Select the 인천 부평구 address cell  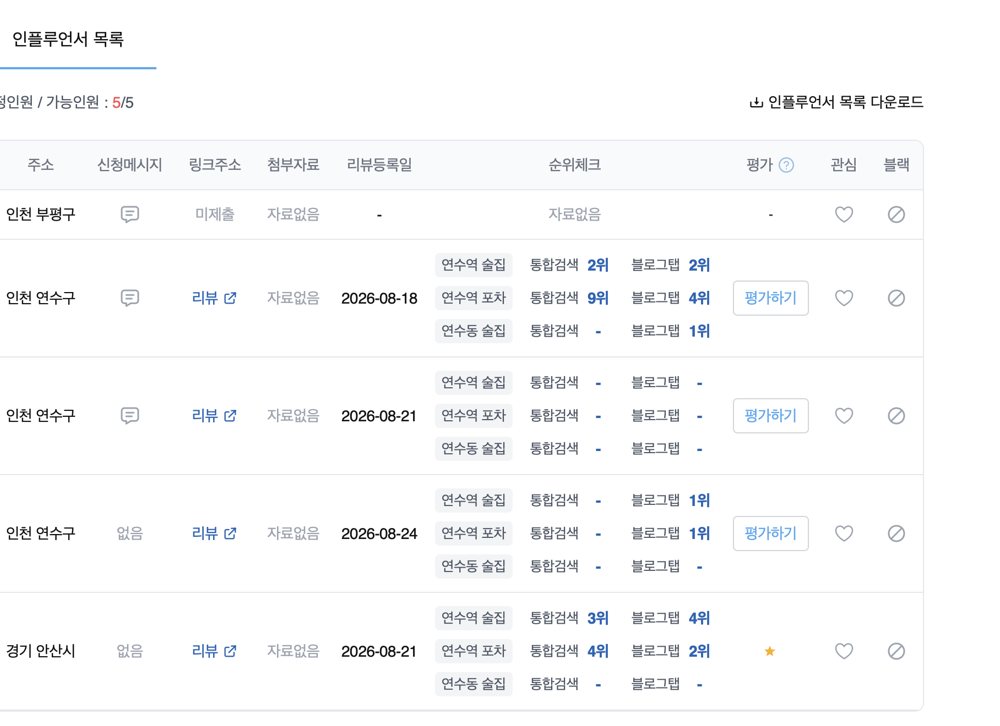tap(40, 214)
